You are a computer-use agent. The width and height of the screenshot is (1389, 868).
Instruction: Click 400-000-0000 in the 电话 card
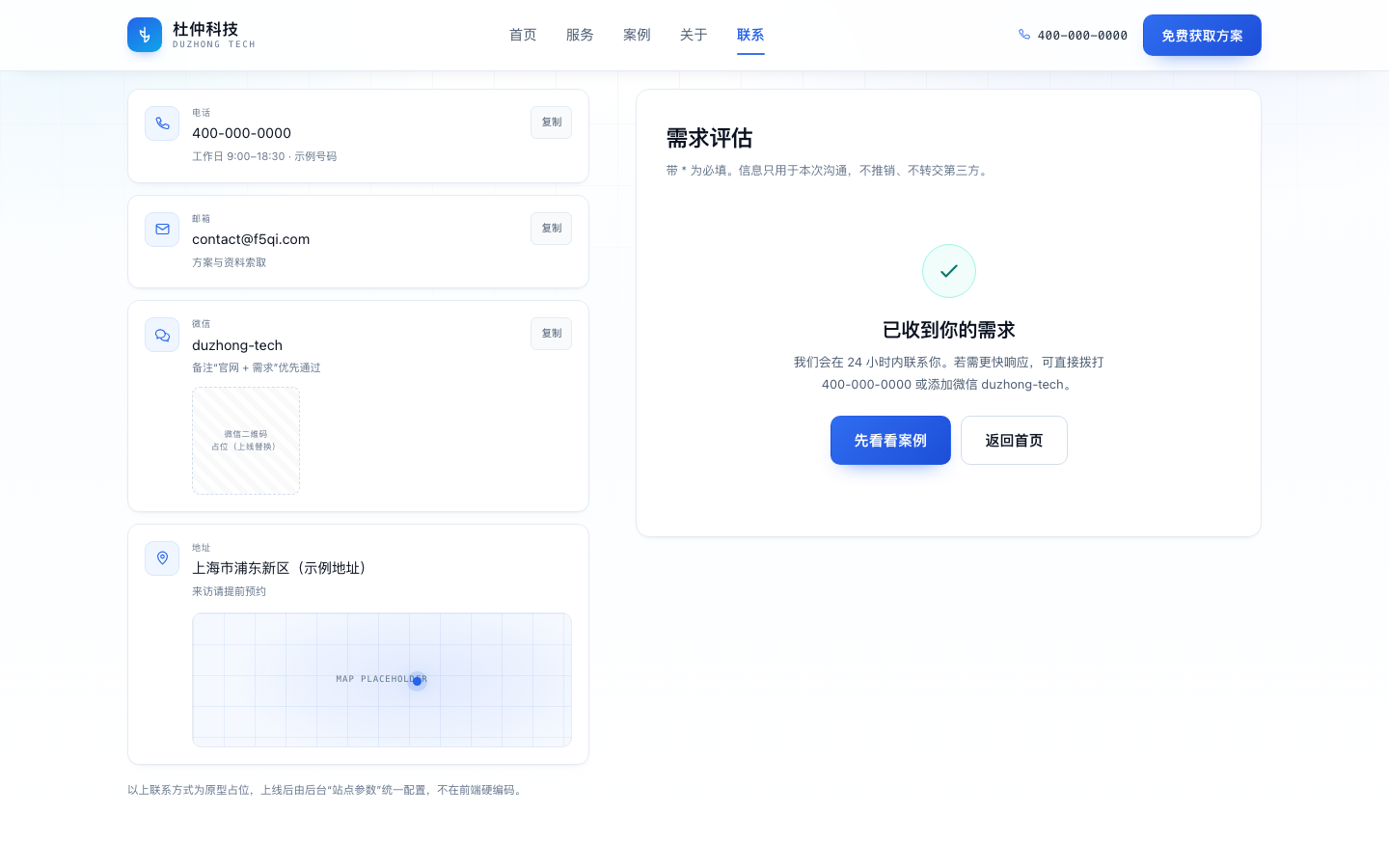pyautogui.click(x=241, y=133)
